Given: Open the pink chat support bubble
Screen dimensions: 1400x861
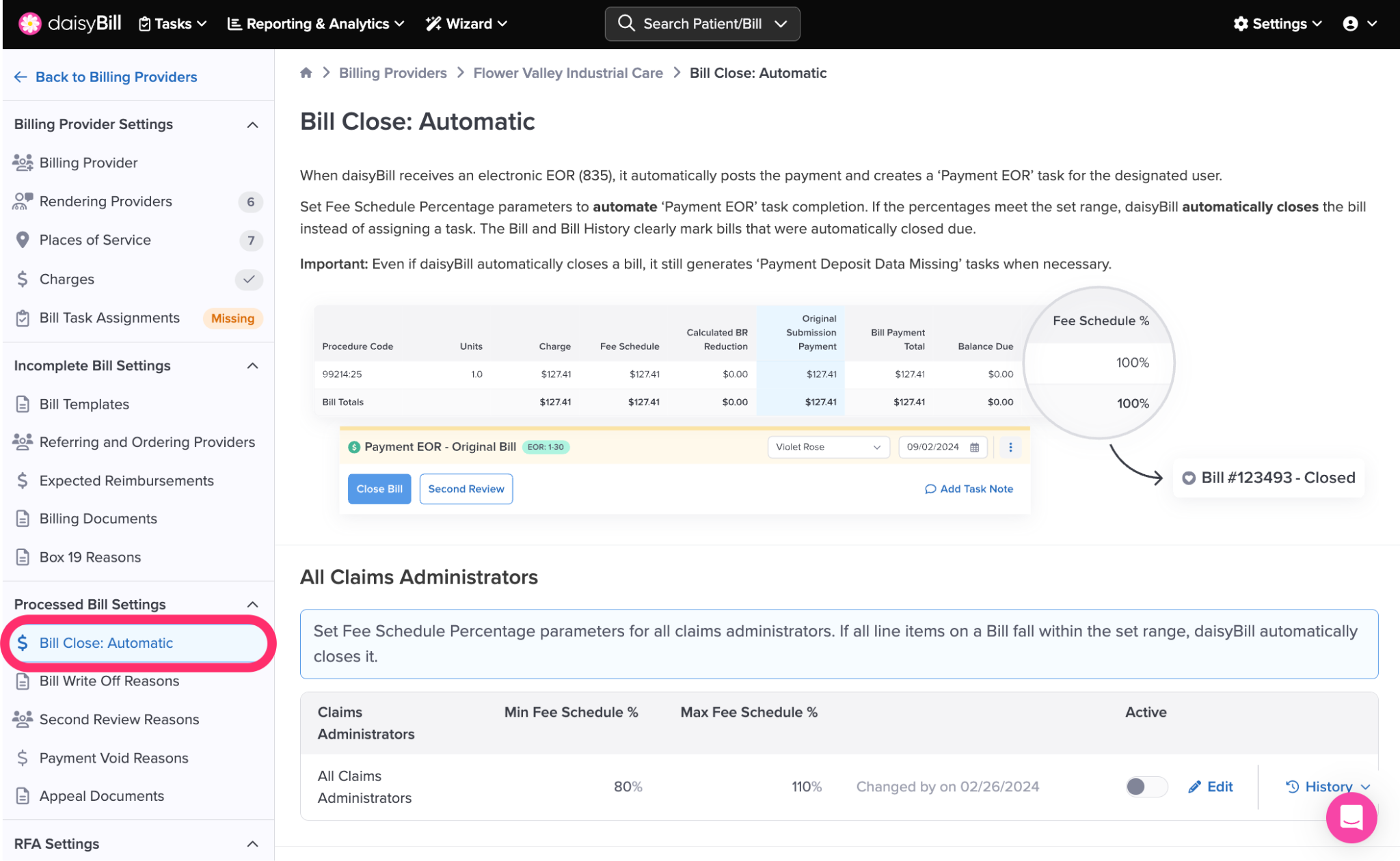Looking at the screenshot, I should click(x=1351, y=817).
